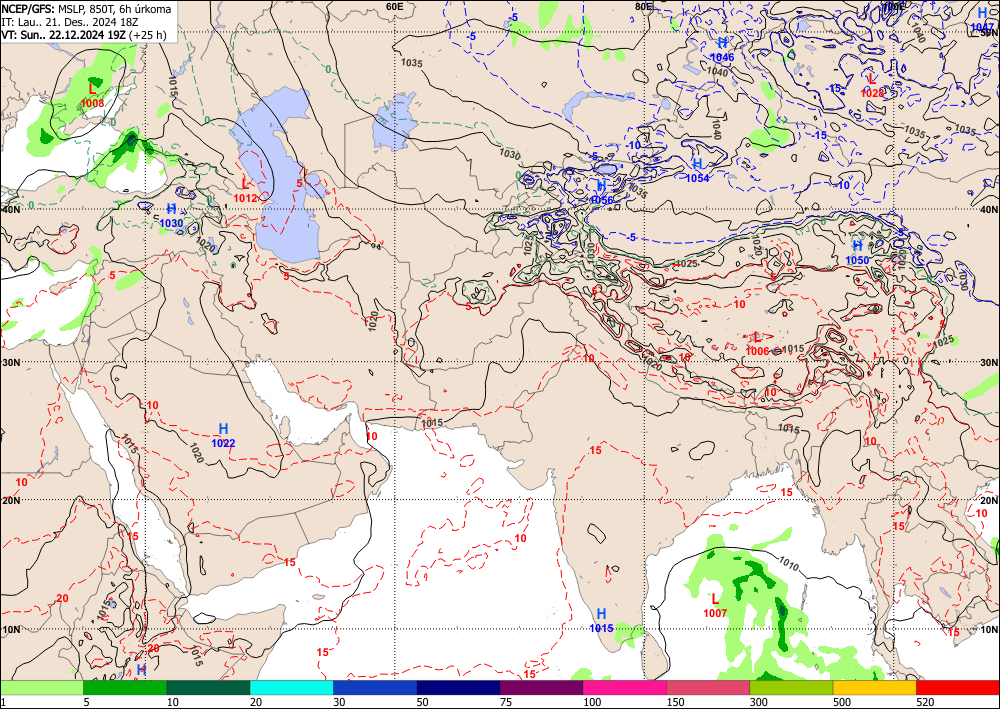The height and width of the screenshot is (709, 1000).
Task: Click the H 1046 high marker
Action: pyautogui.click(x=723, y=50)
